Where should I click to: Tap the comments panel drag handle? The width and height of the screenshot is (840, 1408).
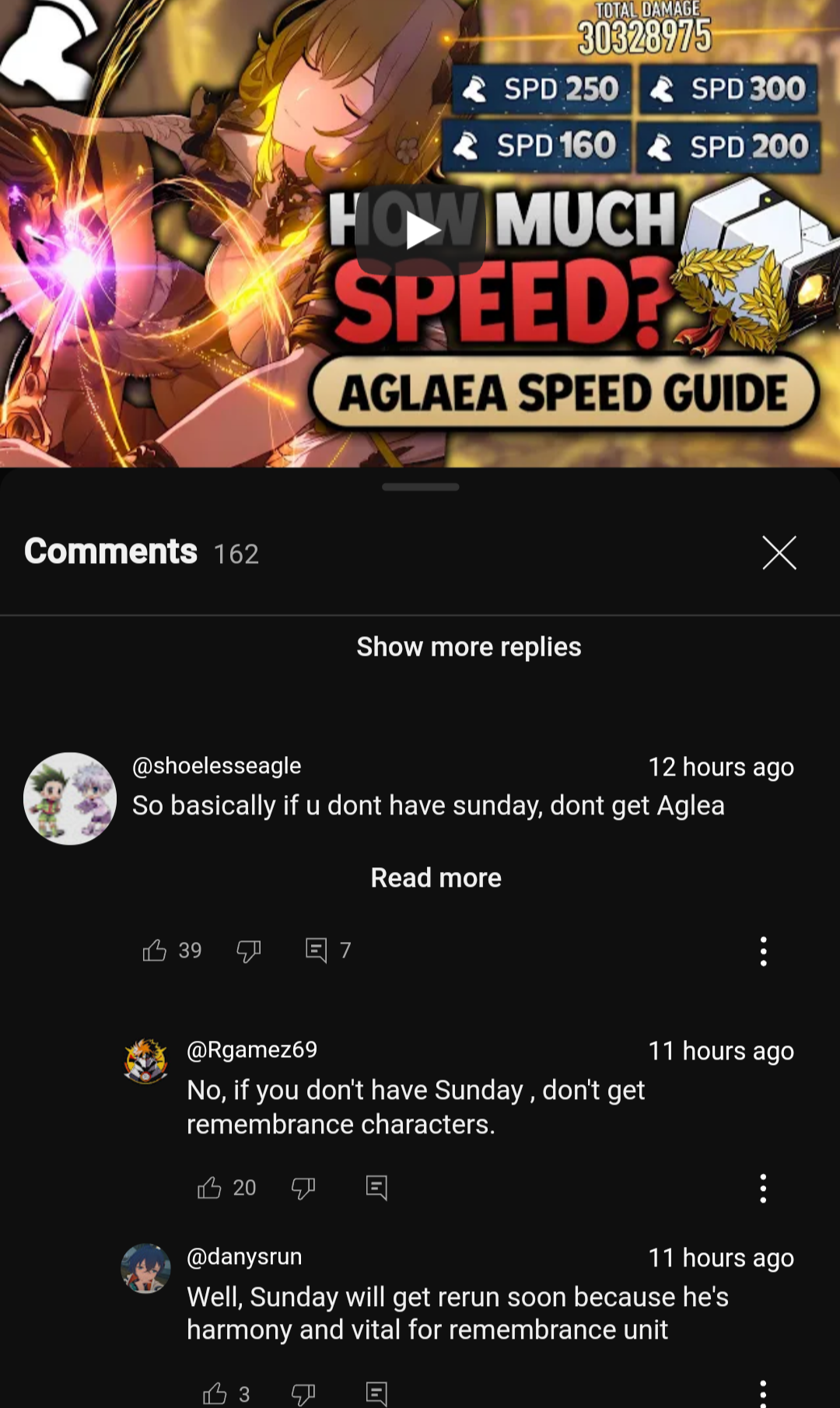click(x=420, y=487)
